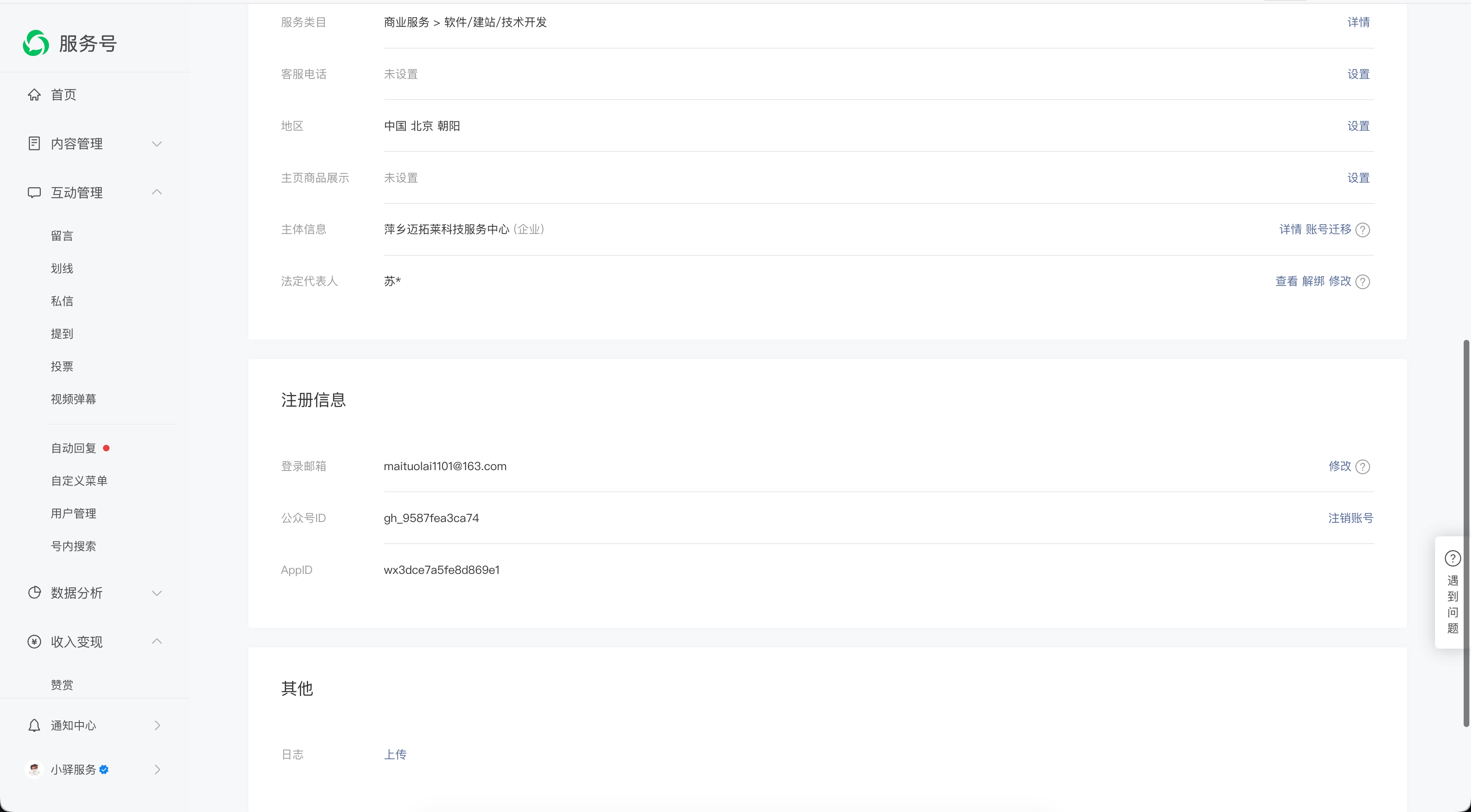Click the green service account logo

(36, 43)
